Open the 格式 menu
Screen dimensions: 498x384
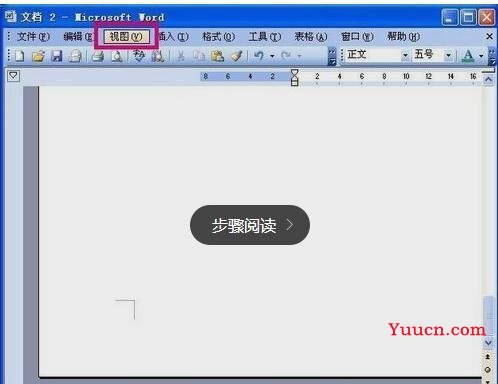(218, 36)
